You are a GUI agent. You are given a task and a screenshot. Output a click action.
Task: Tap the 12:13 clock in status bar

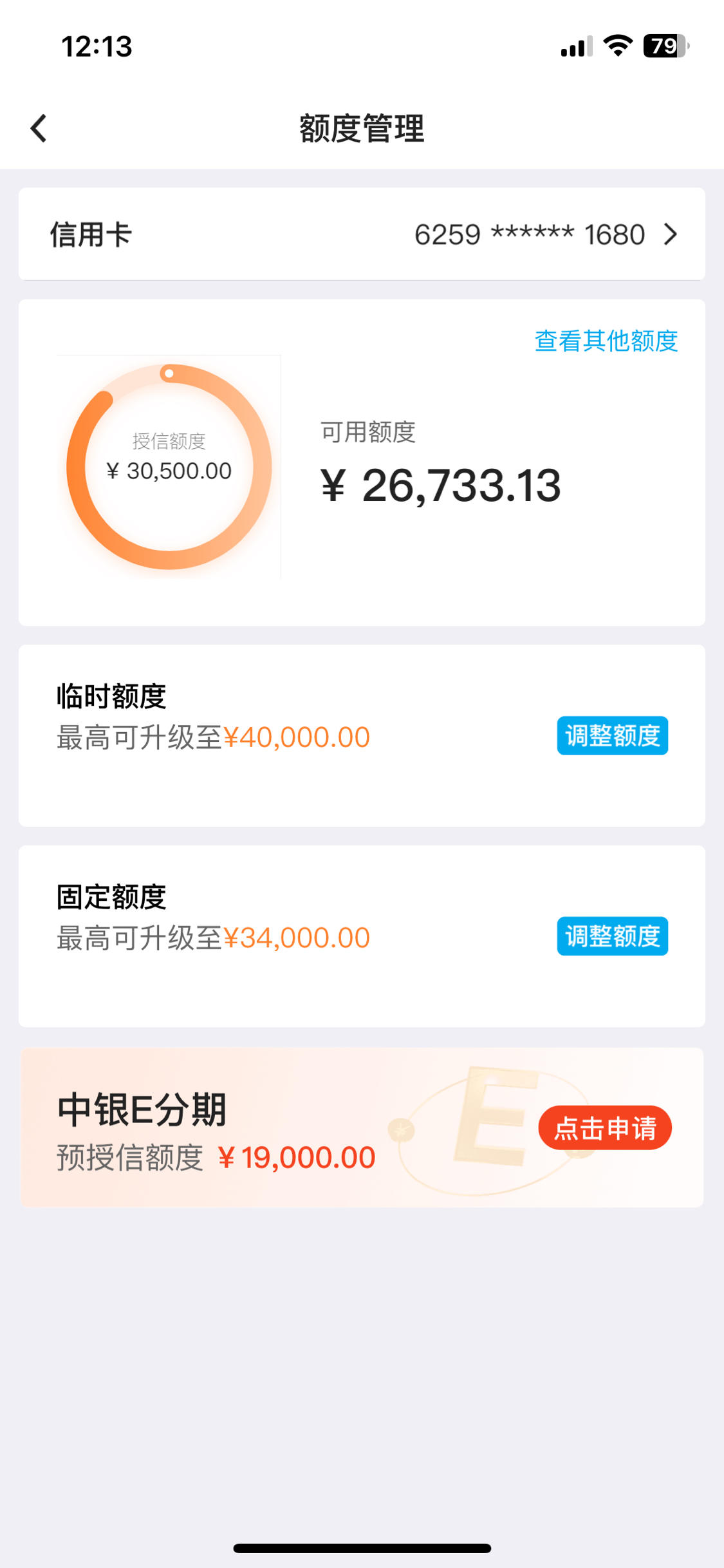97,46
